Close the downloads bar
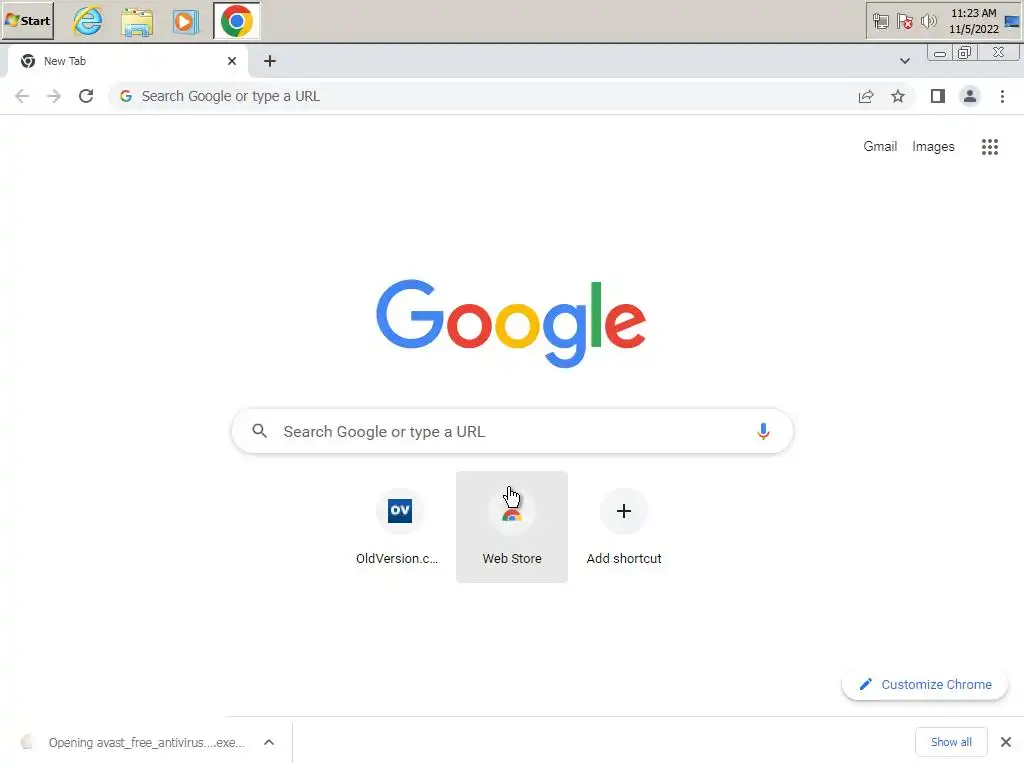Image resolution: width=1024 pixels, height=768 pixels. pos(1006,742)
